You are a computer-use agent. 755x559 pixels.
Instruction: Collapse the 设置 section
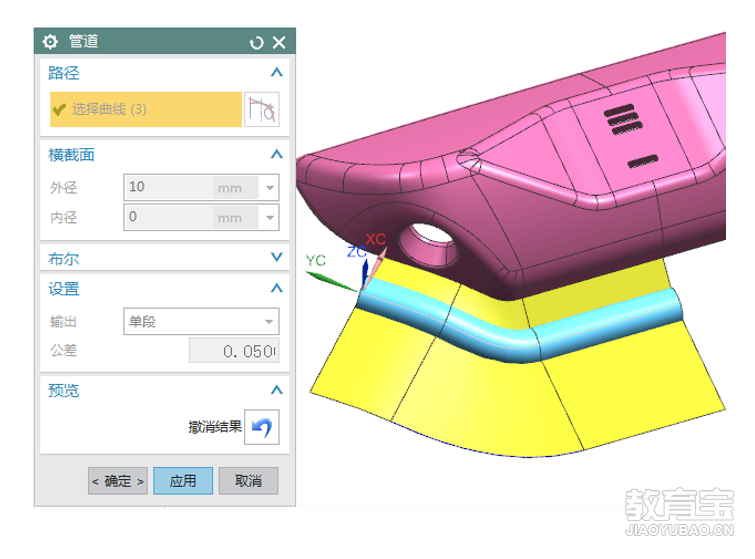[276, 288]
